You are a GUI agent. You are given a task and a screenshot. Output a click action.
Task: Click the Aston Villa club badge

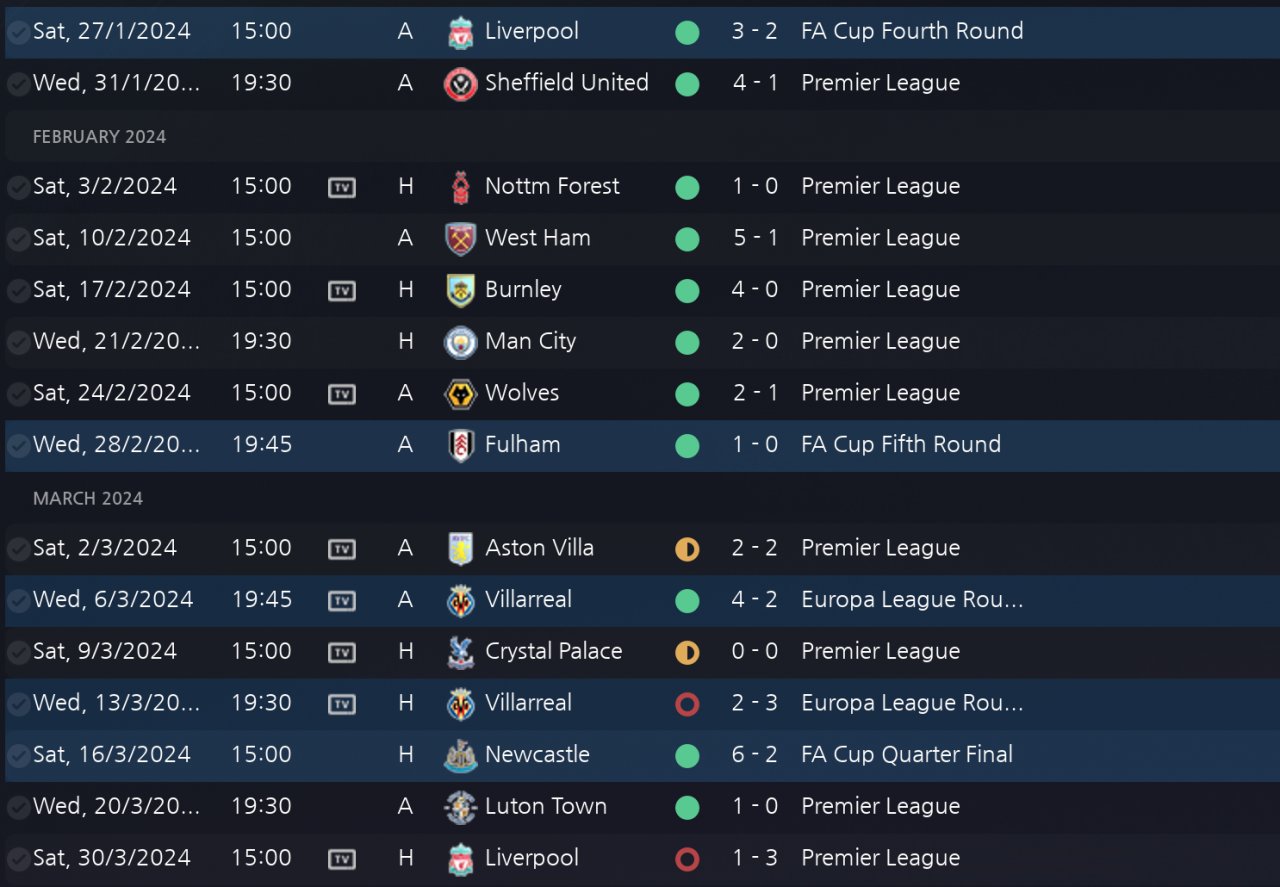(460, 549)
